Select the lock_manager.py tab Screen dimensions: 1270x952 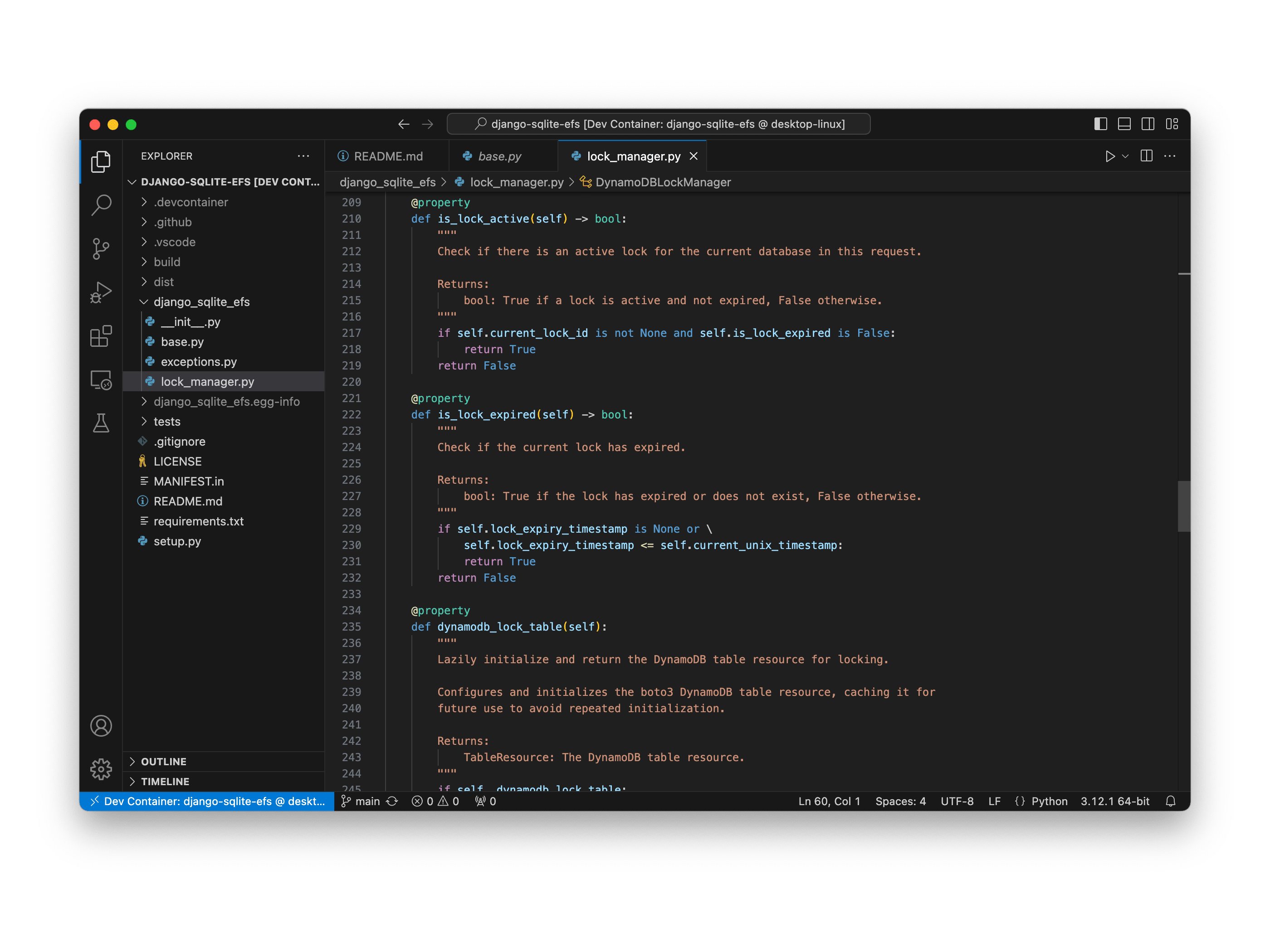pos(633,156)
